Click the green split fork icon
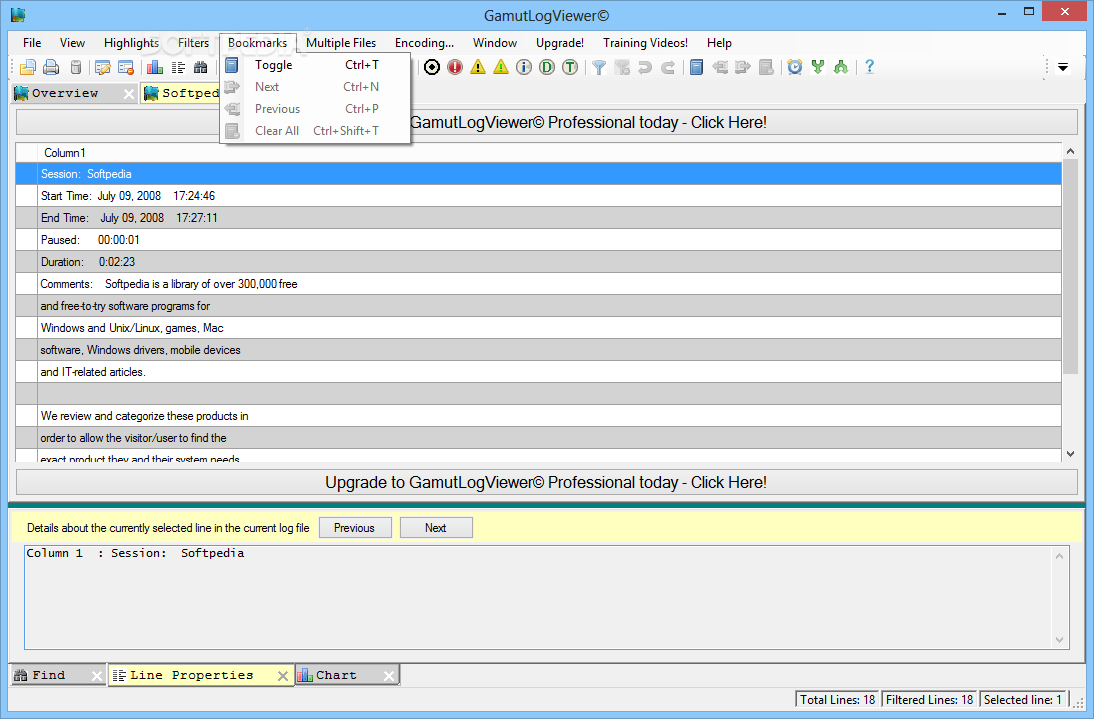This screenshot has height=719, width=1094. [x=818, y=67]
